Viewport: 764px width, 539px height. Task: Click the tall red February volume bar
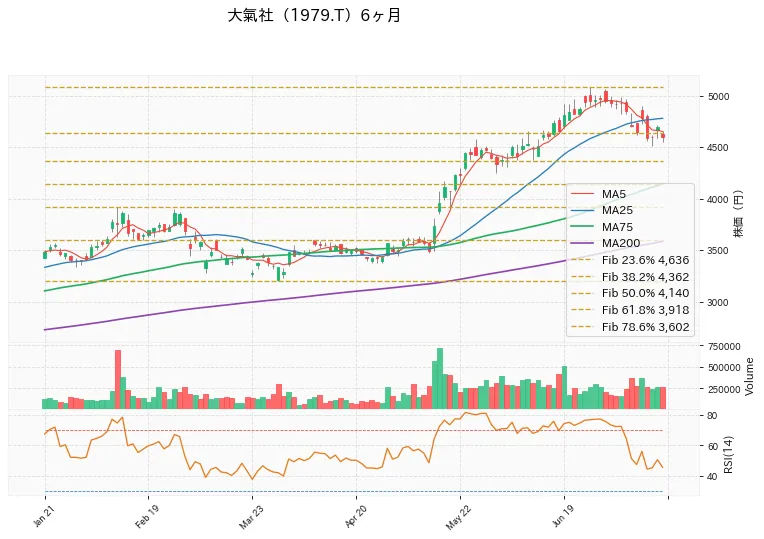[117, 379]
